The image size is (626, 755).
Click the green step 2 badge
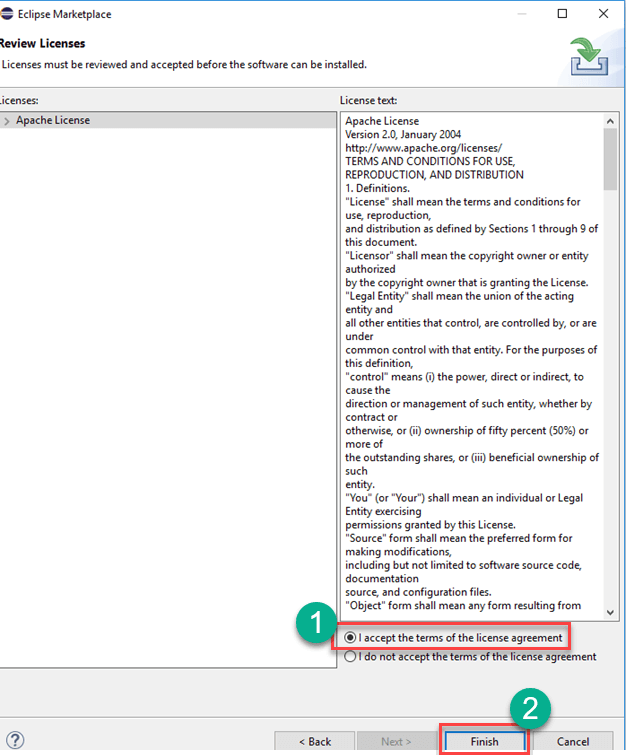coord(531,708)
